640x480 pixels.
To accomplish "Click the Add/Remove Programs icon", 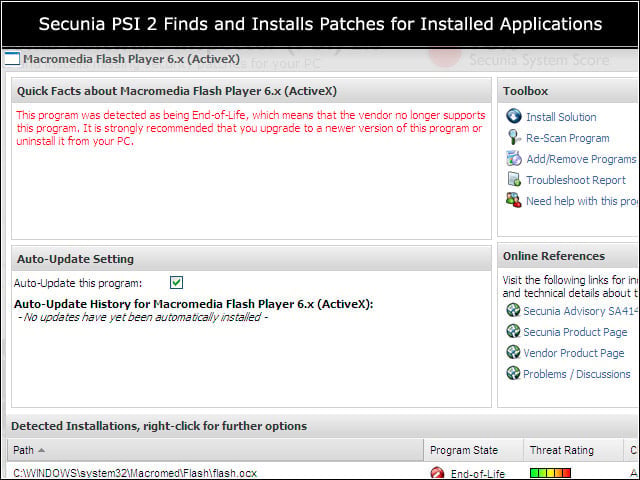I will [x=514, y=158].
